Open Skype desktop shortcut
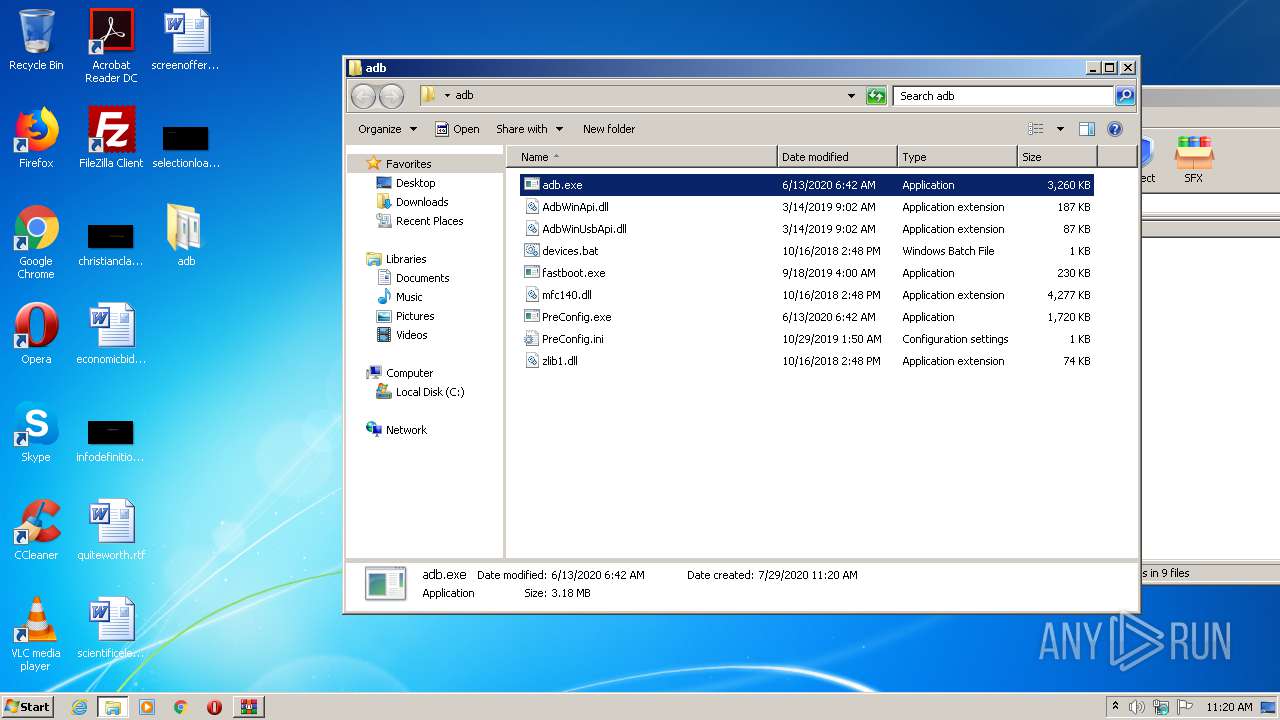Image resolution: width=1280 pixels, height=720 pixels. (36, 432)
